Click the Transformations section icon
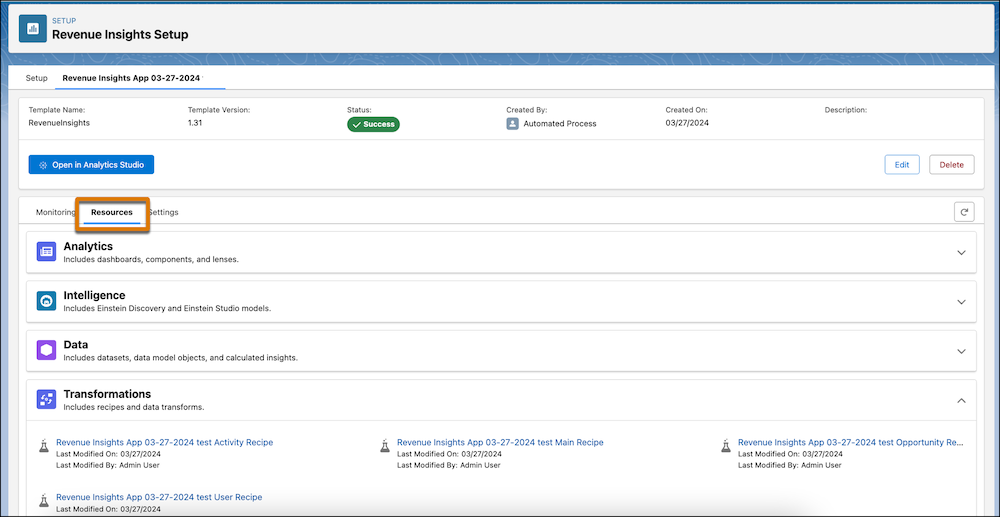Image resolution: width=1000 pixels, height=517 pixels. click(47, 400)
